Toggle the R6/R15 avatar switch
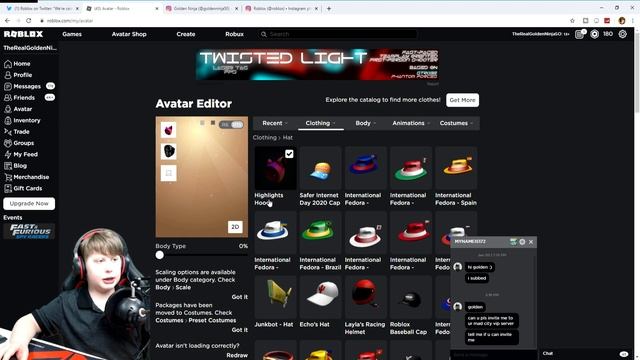 tap(231, 124)
